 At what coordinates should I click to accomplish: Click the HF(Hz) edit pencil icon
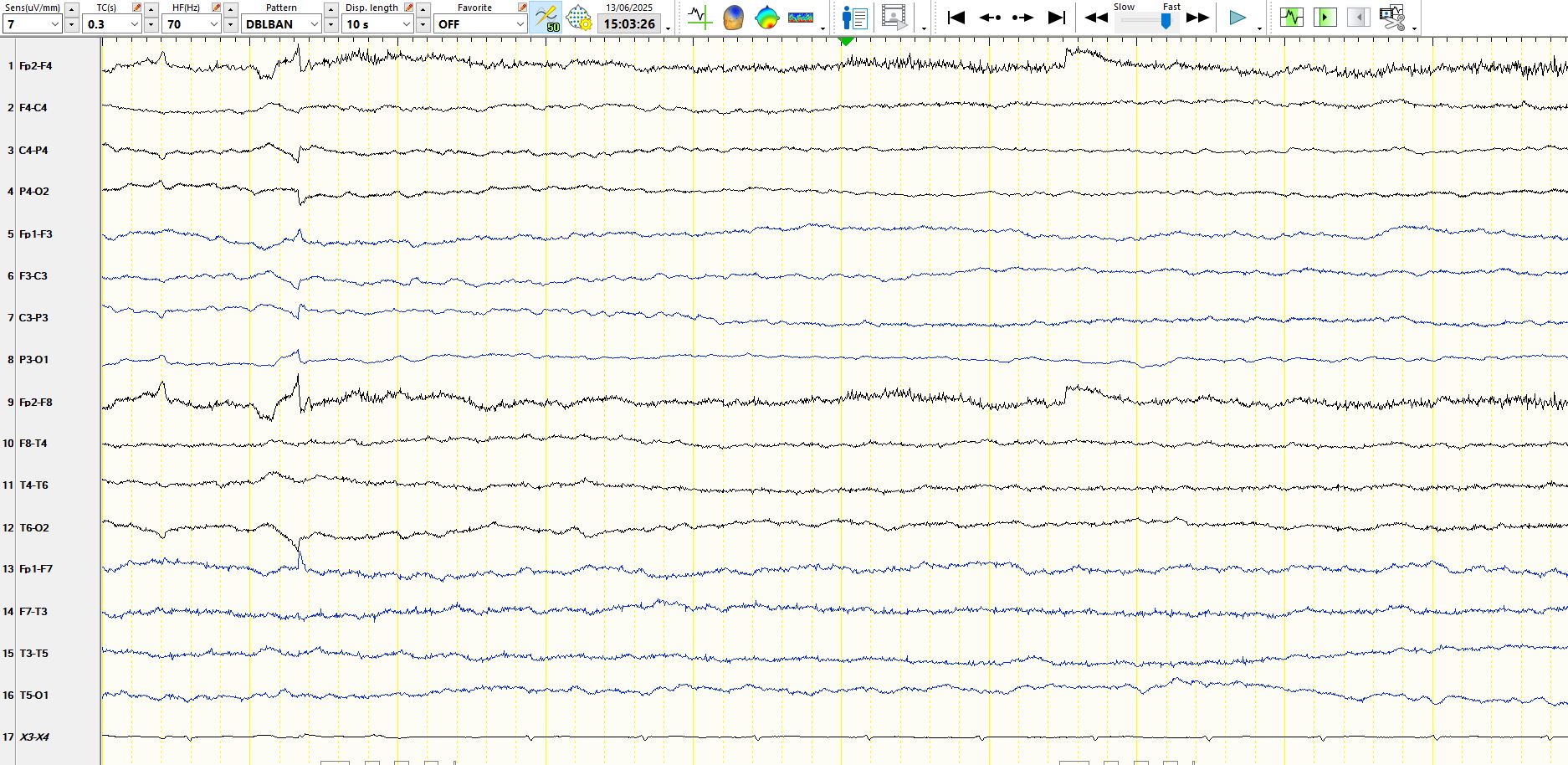click(216, 8)
